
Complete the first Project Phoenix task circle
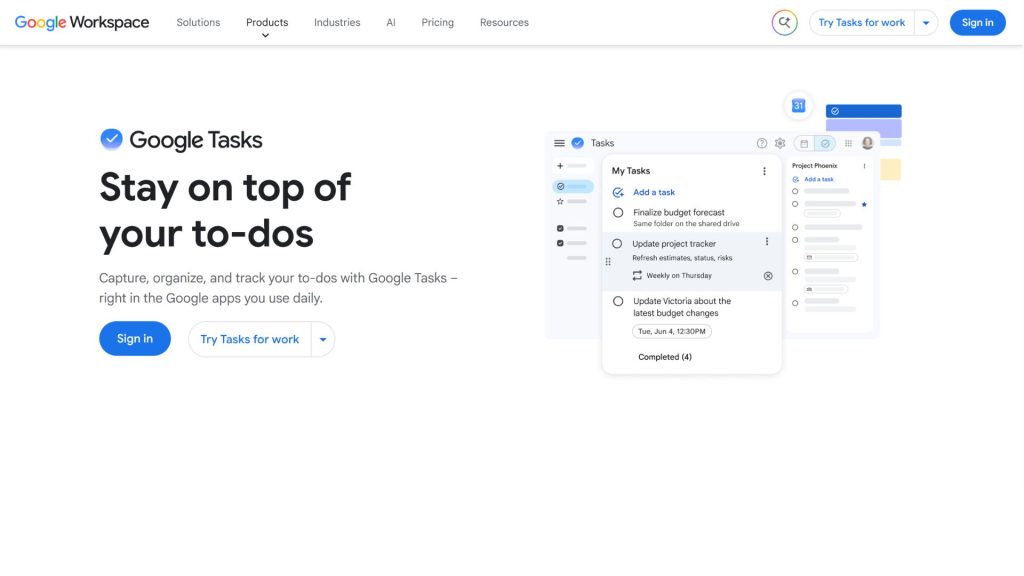coord(795,191)
